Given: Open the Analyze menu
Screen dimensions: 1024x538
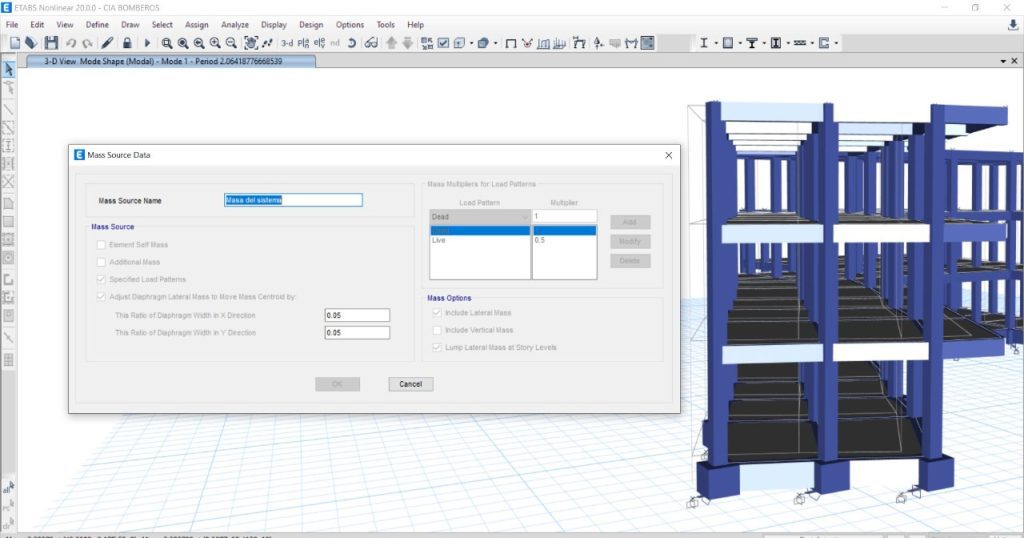Looking at the screenshot, I should coord(235,25).
